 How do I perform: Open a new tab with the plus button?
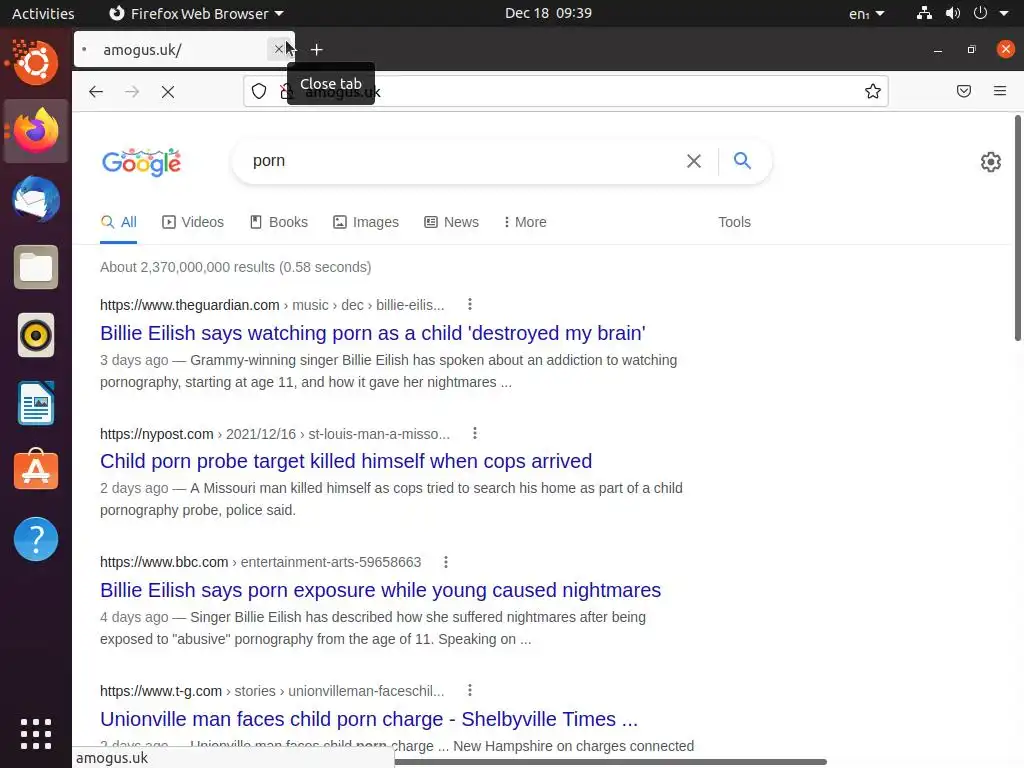coord(317,50)
